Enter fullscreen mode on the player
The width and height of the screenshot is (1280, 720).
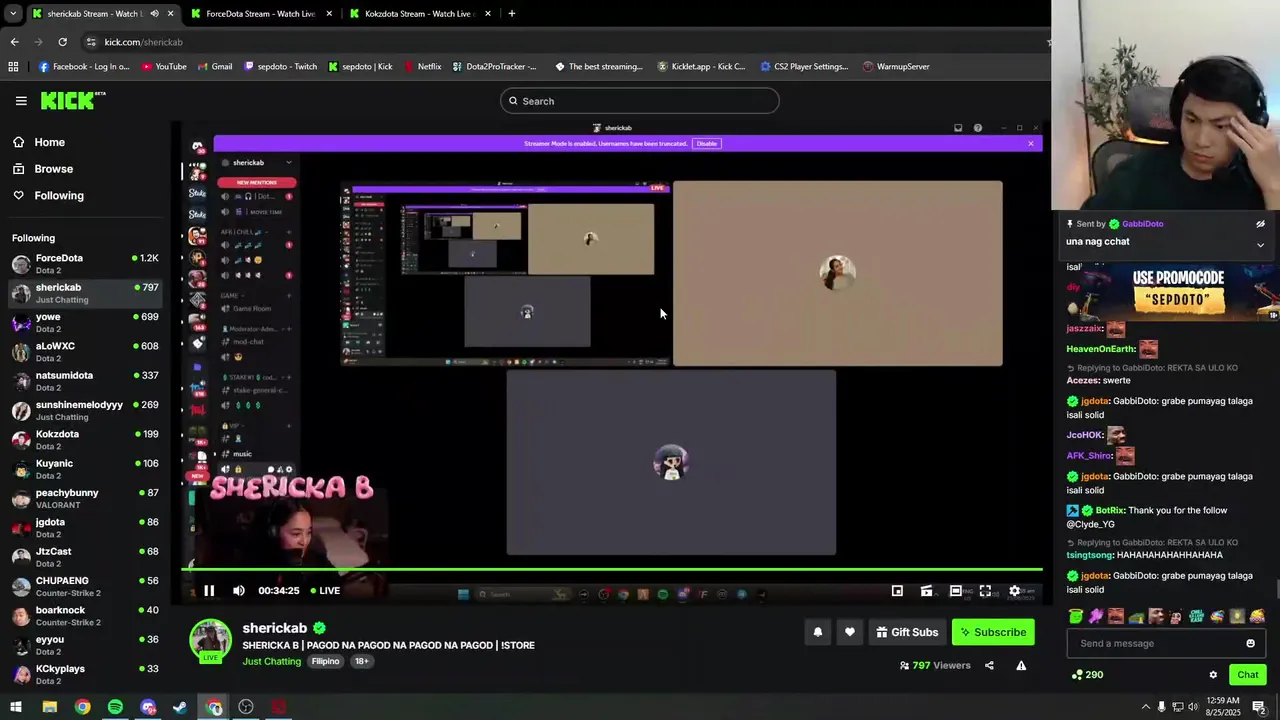pyautogui.click(x=985, y=591)
